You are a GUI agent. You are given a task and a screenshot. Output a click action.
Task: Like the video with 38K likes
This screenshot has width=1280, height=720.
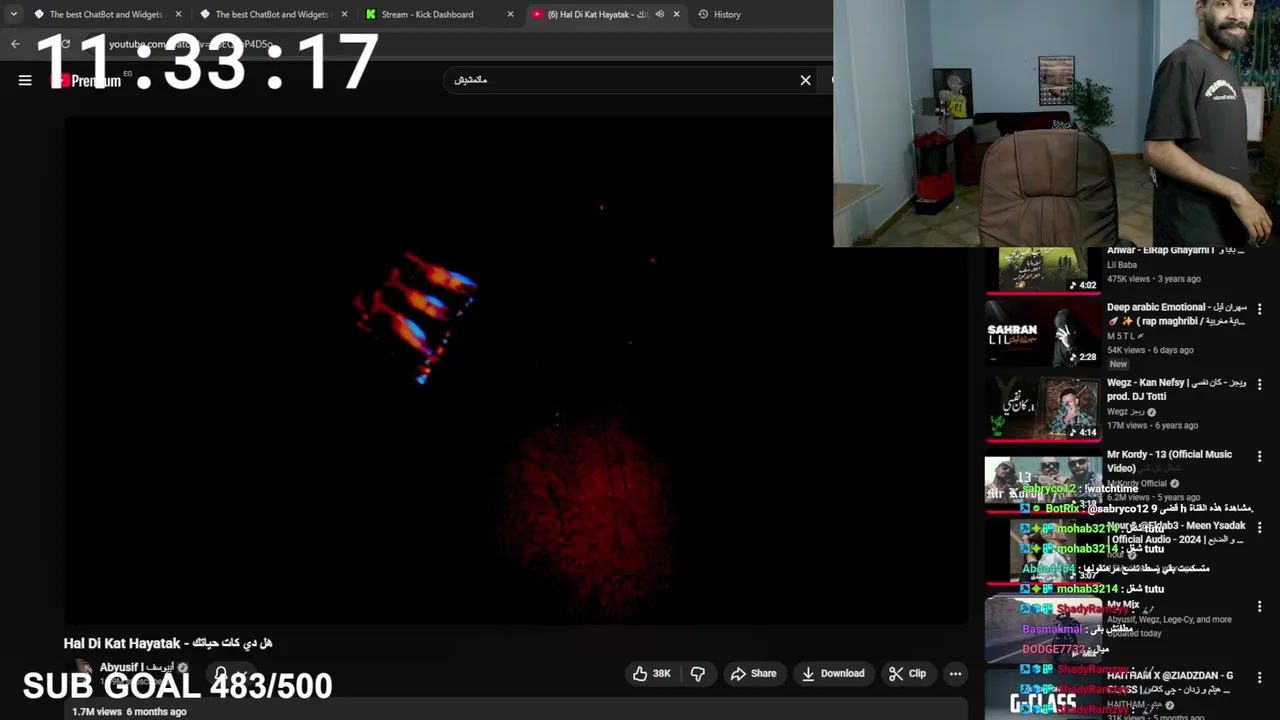[x=651, y=673]
